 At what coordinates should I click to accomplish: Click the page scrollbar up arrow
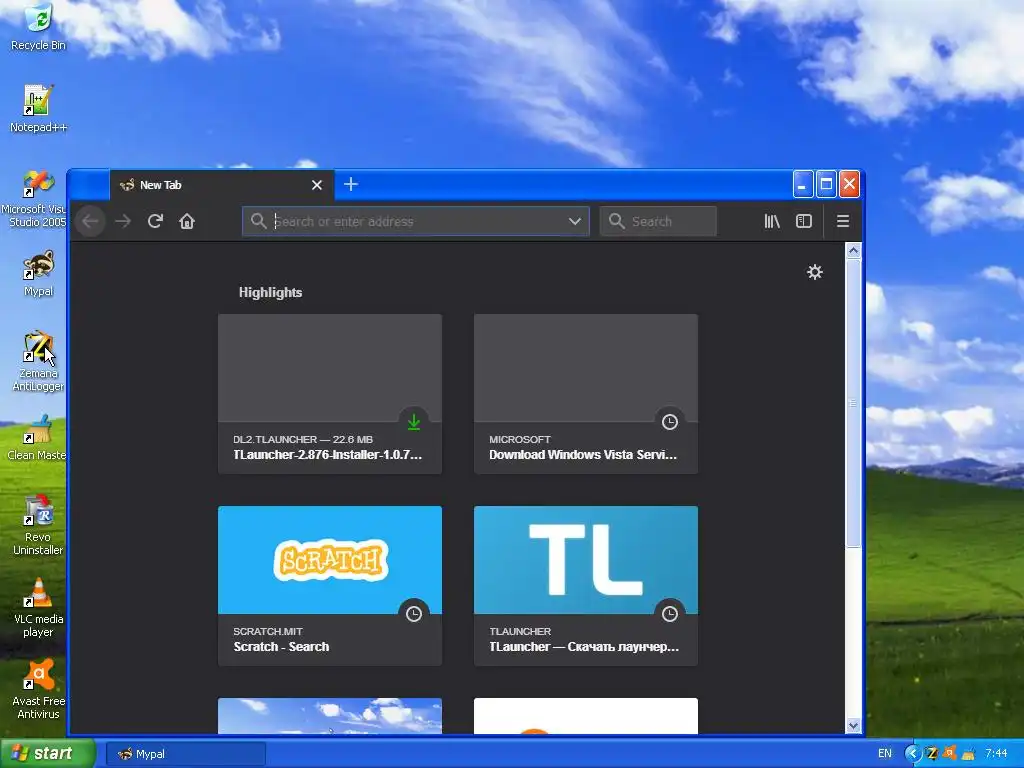(853, 251)
